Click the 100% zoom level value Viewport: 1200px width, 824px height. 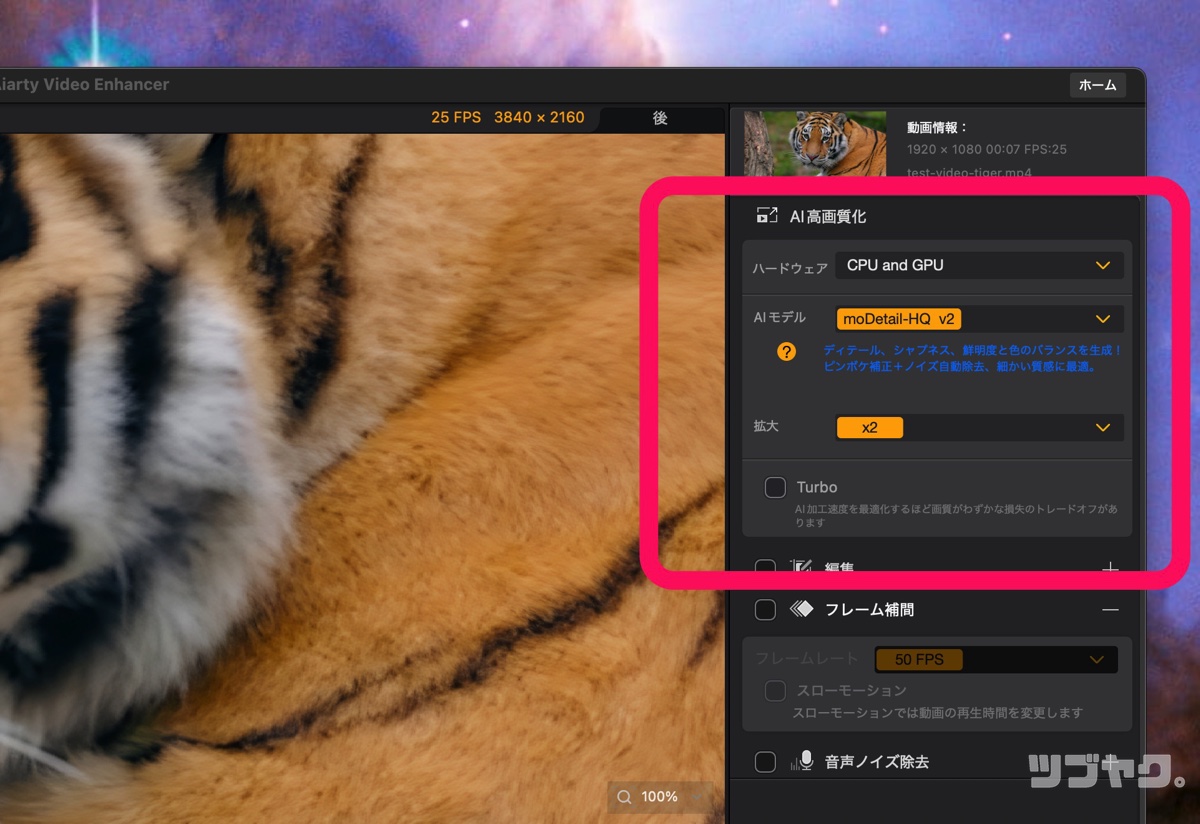660,797
